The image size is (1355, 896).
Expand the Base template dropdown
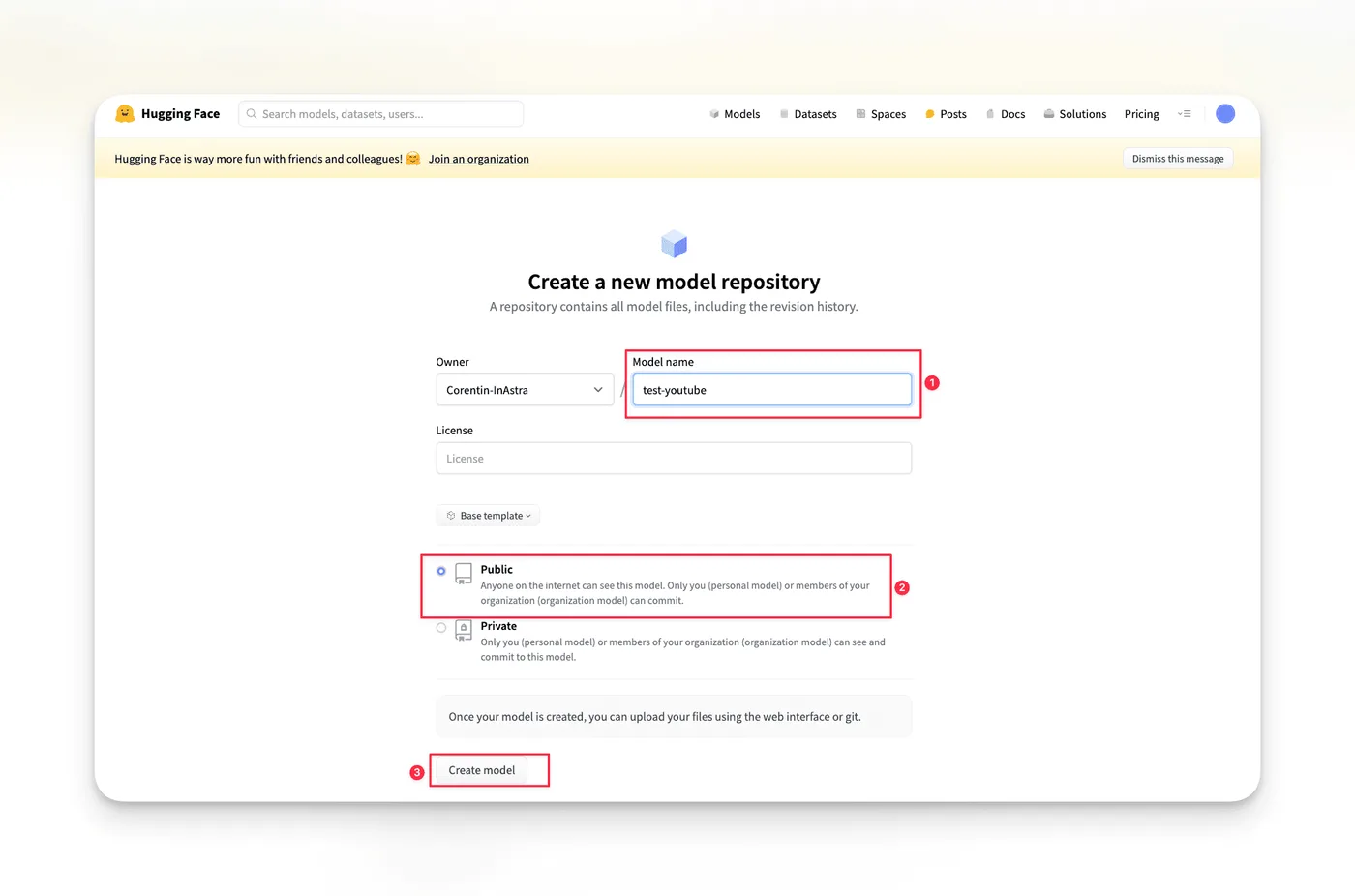click(488, 516)
